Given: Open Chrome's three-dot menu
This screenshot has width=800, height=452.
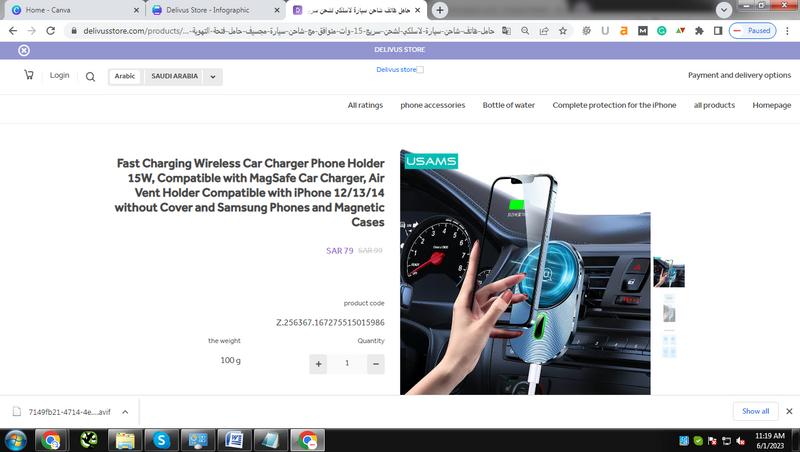Looking at the screenshot, I should tap(787, 31).
